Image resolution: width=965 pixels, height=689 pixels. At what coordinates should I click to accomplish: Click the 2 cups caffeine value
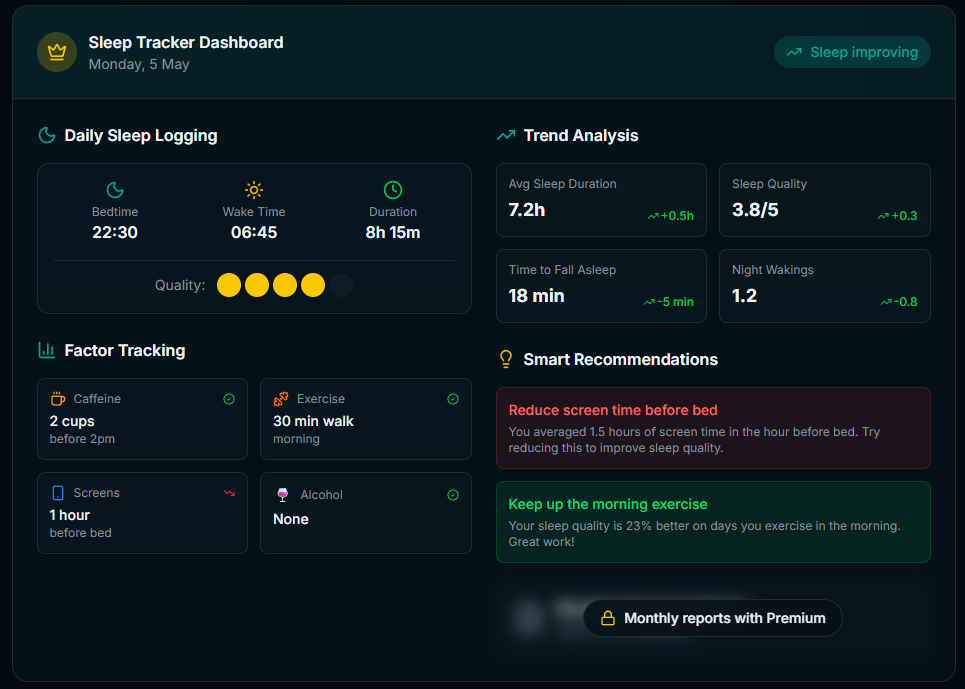coord(72,421)
